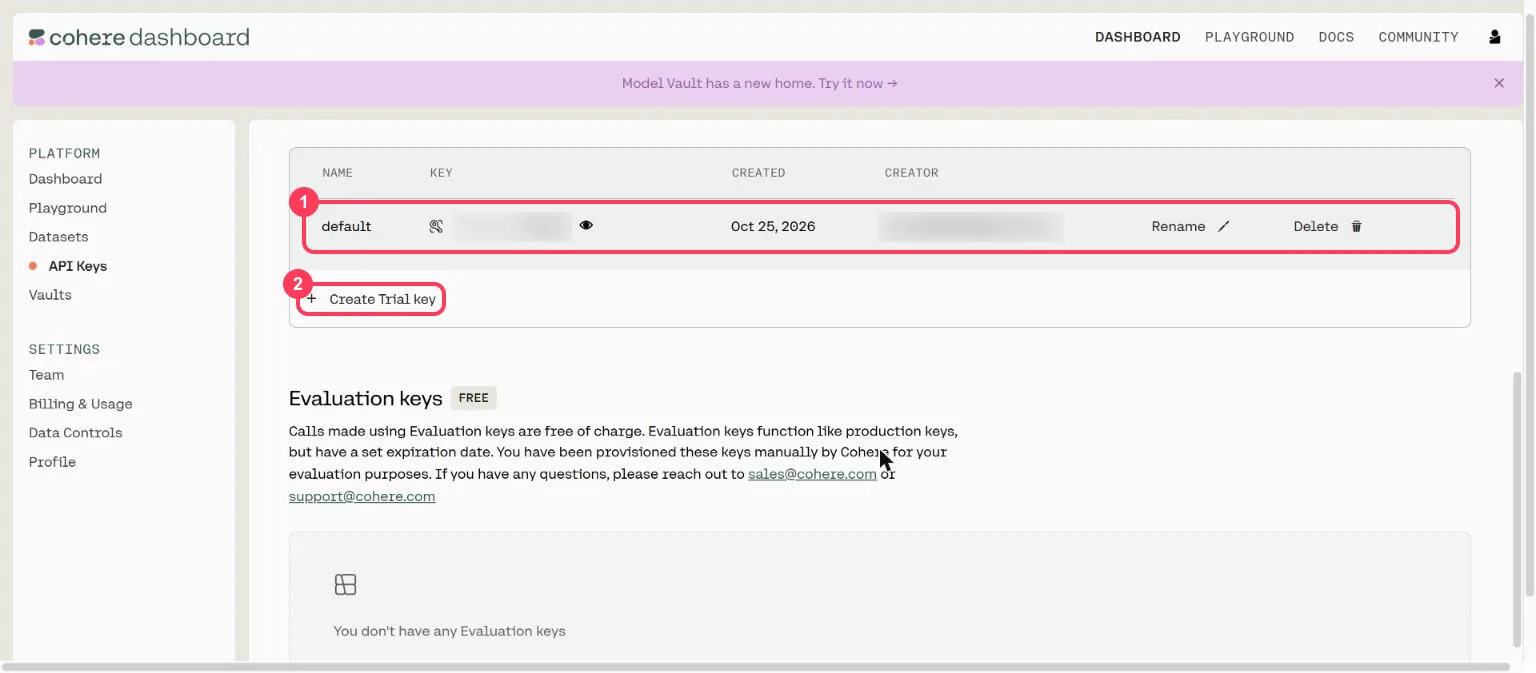Click the Oct 25, 2026 created date

[773, 227]
